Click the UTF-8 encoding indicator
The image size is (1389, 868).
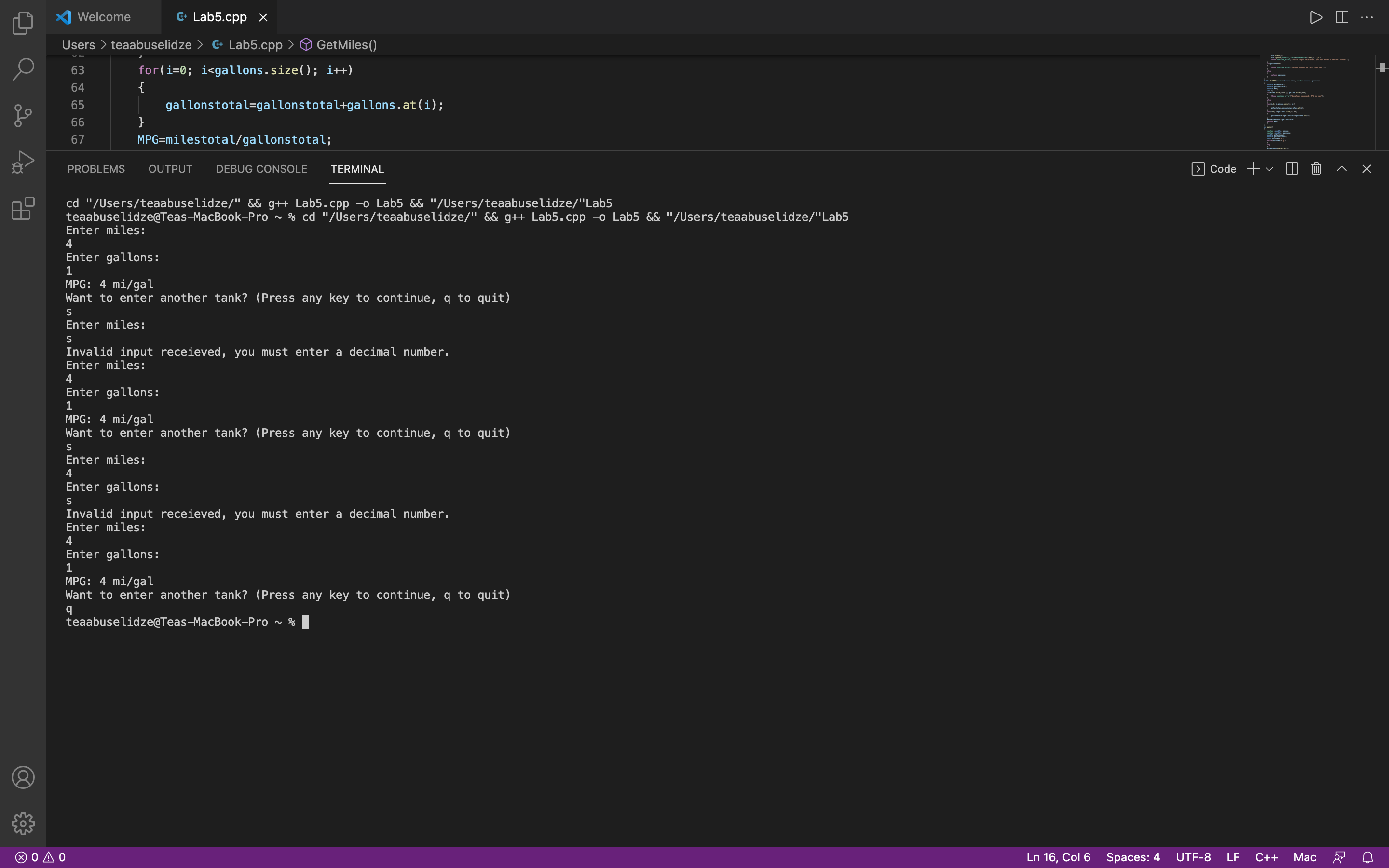[x=1192, y=857]
